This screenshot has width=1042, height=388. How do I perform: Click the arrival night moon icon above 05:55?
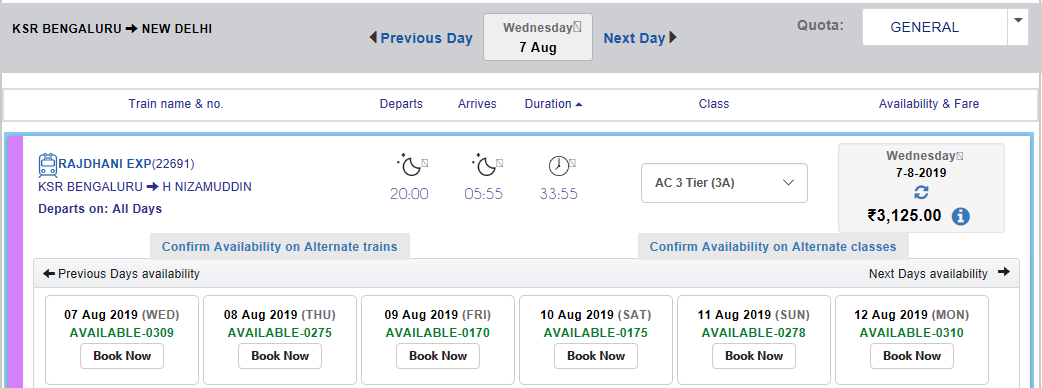tap(482, 165)
